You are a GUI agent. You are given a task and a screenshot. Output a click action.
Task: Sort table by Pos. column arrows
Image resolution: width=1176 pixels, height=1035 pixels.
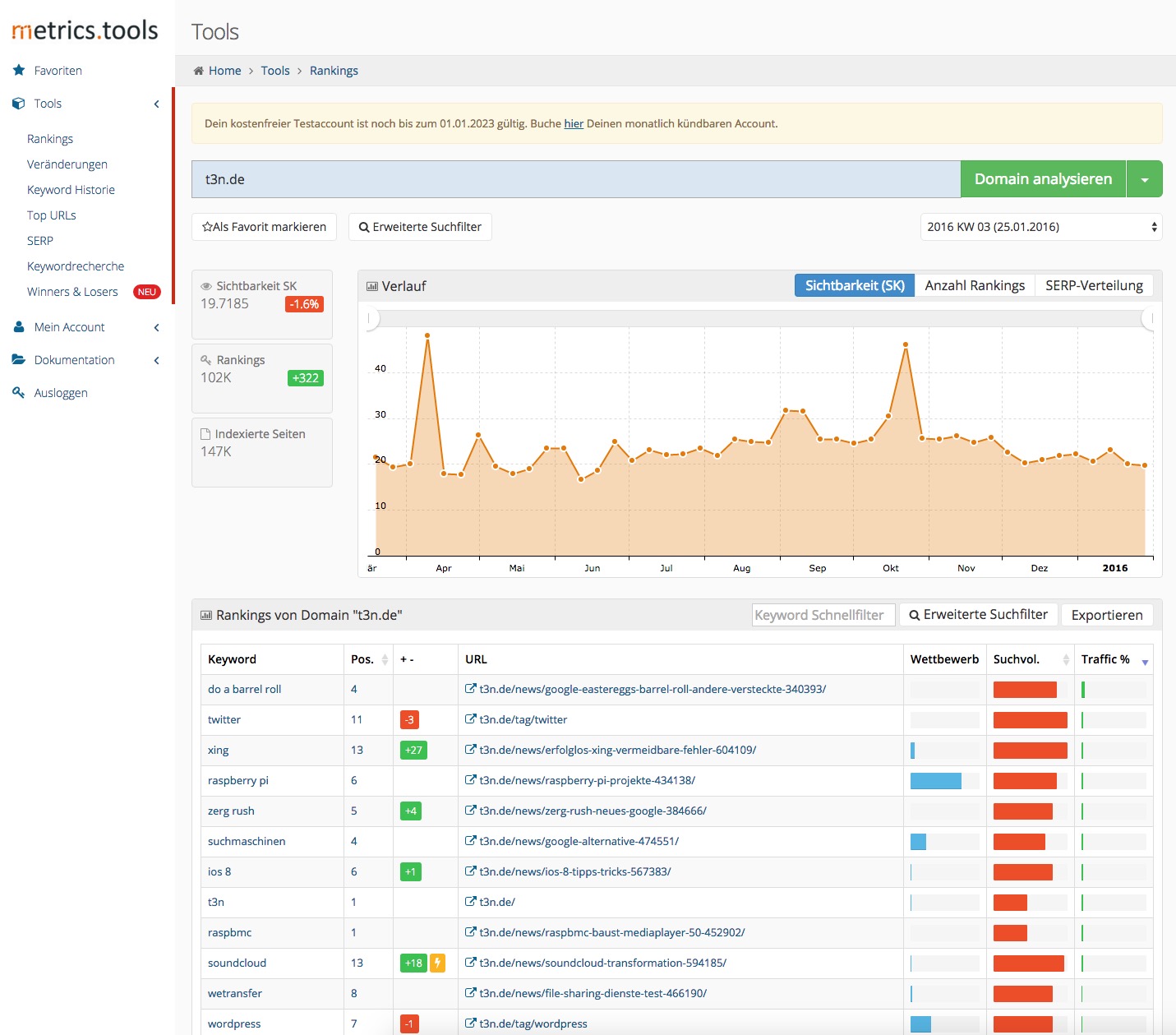[x=385, y=659]
